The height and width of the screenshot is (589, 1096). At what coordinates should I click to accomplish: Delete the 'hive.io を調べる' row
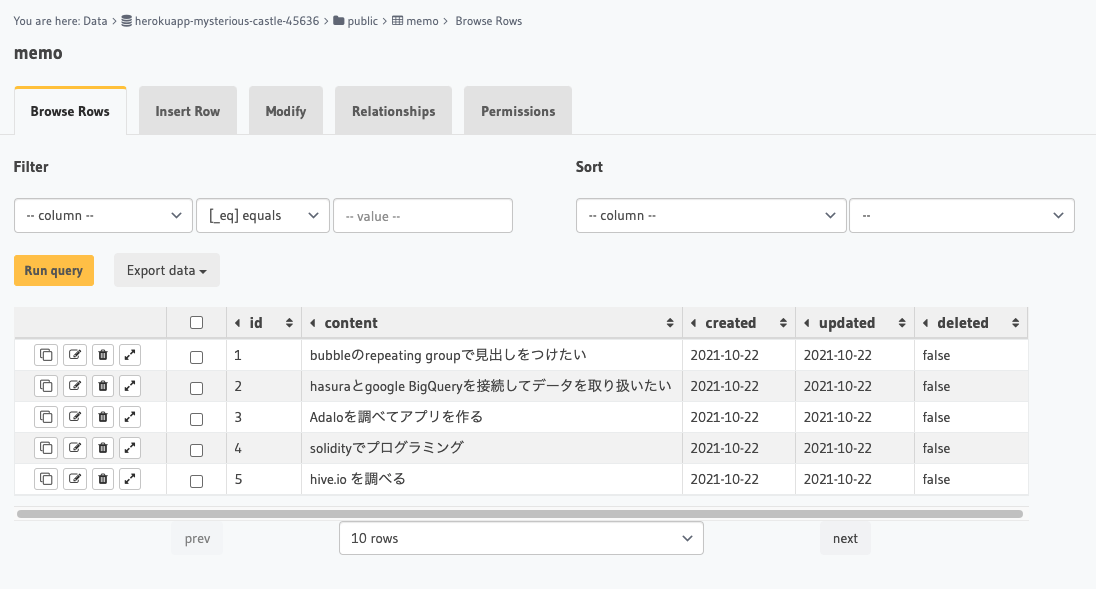coord(103,478)
